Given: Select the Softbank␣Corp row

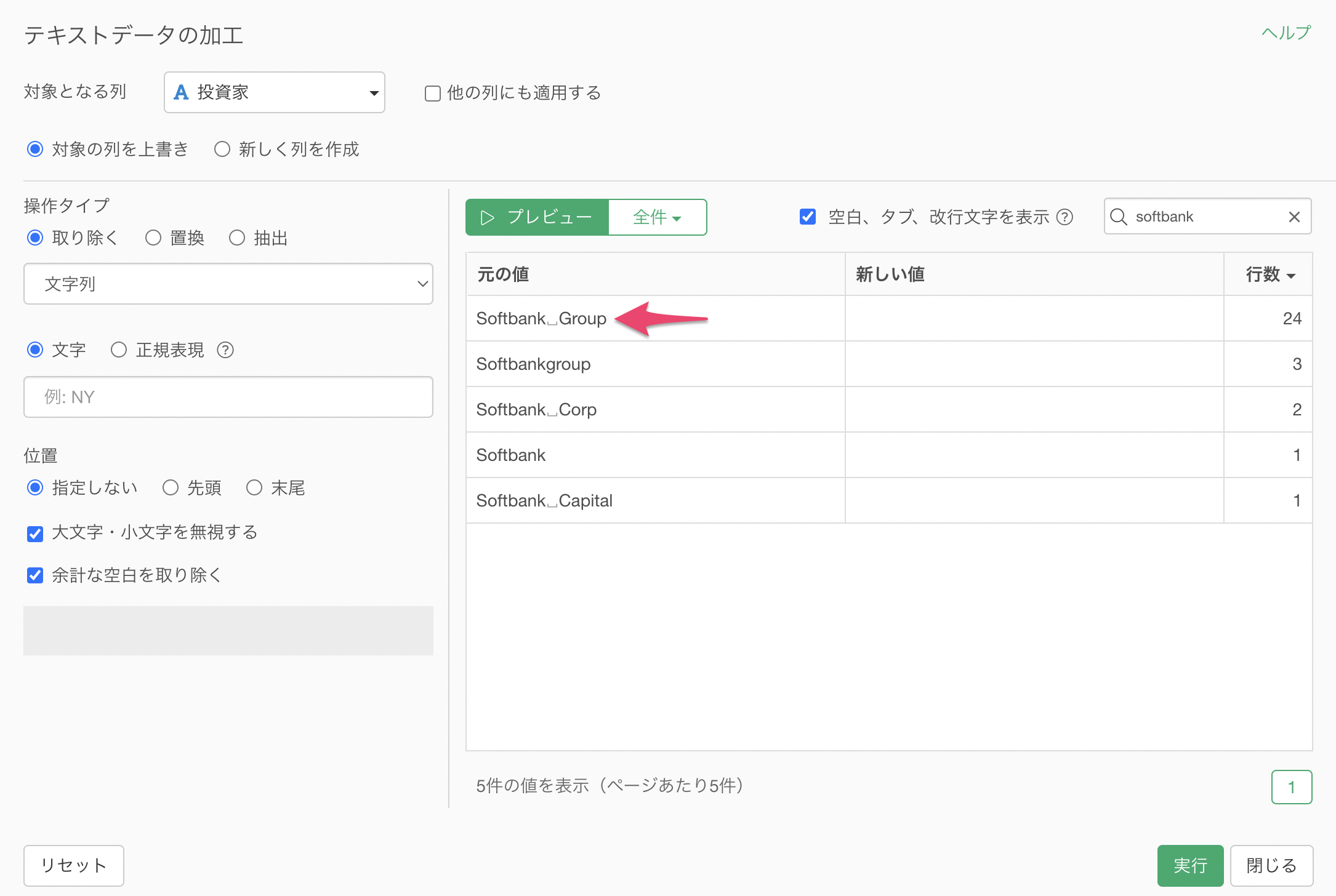Looking at the screenshot, I should coord(889,410).
